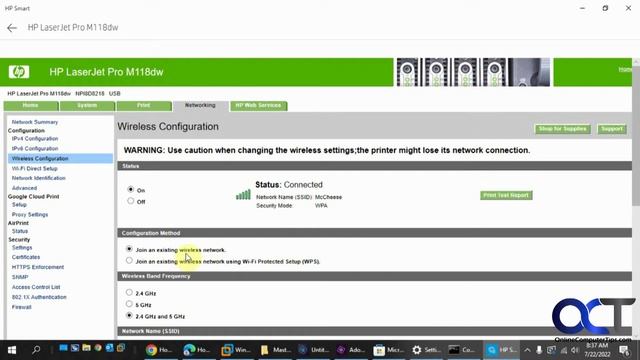Open IPv4 Configuration page
The width and height of the screenshot is (640, 360).
click(x=35, y=139)
